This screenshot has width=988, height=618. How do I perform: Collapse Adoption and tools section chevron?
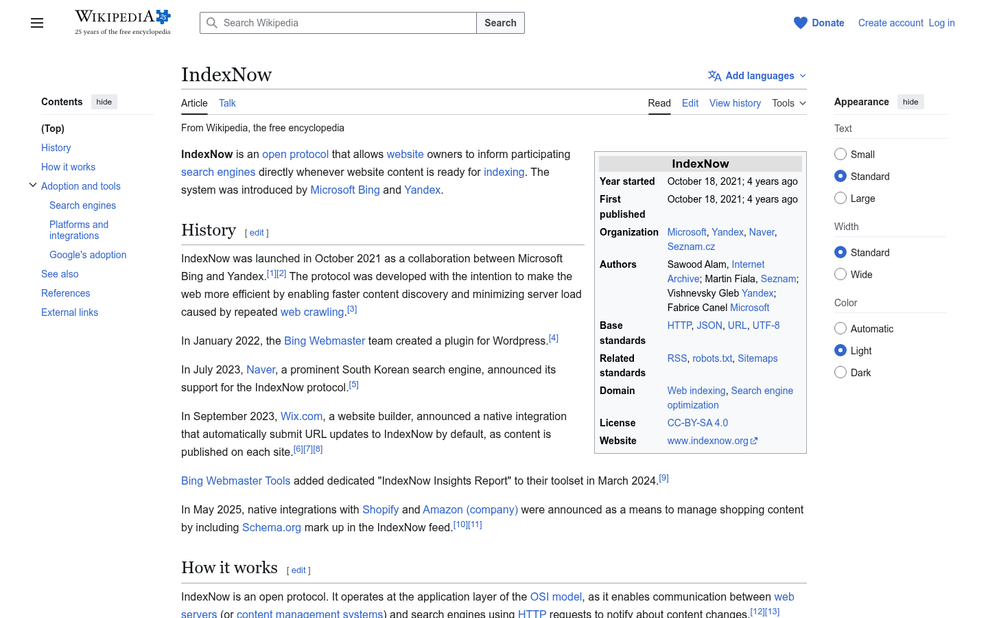tap(33, 185)
